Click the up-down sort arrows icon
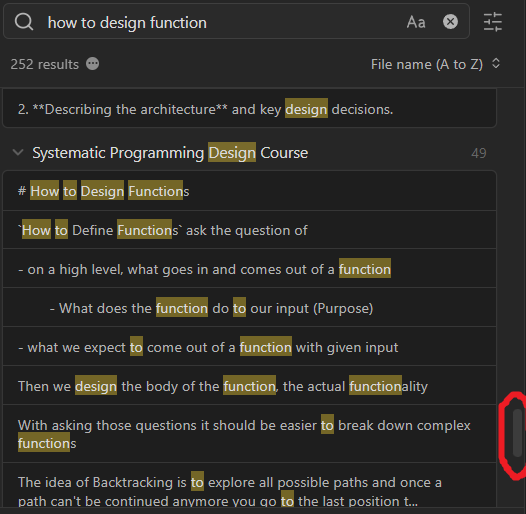 [x=496, y=63]
